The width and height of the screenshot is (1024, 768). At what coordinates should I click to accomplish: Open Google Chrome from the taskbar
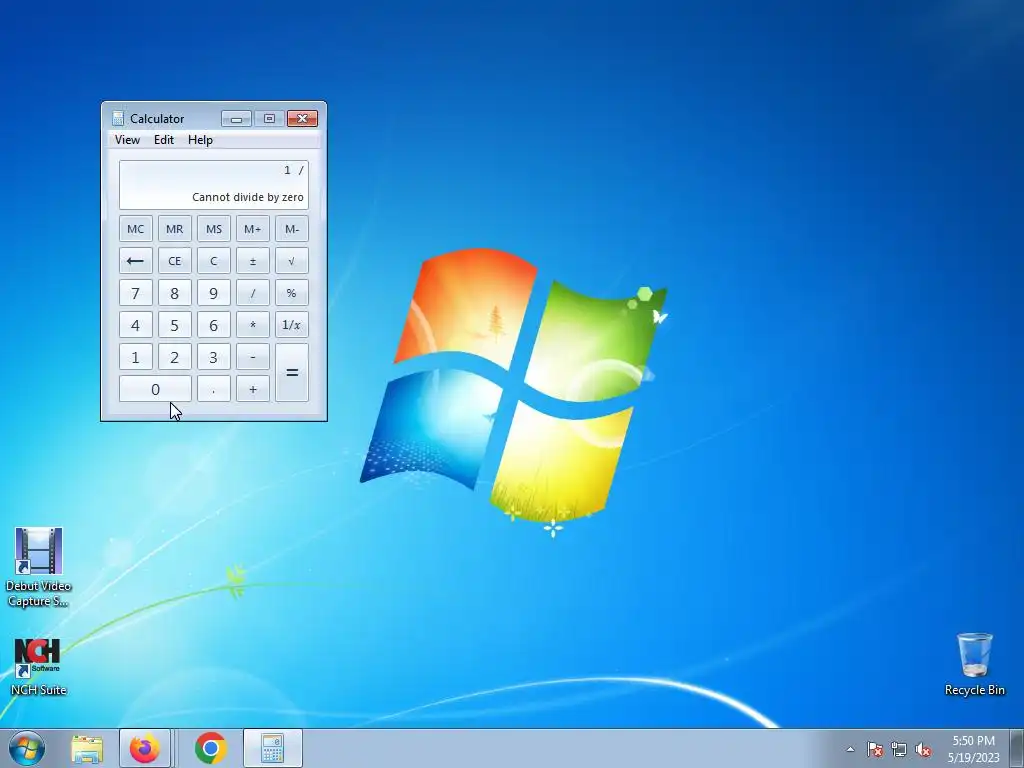[x=210, y=748]
